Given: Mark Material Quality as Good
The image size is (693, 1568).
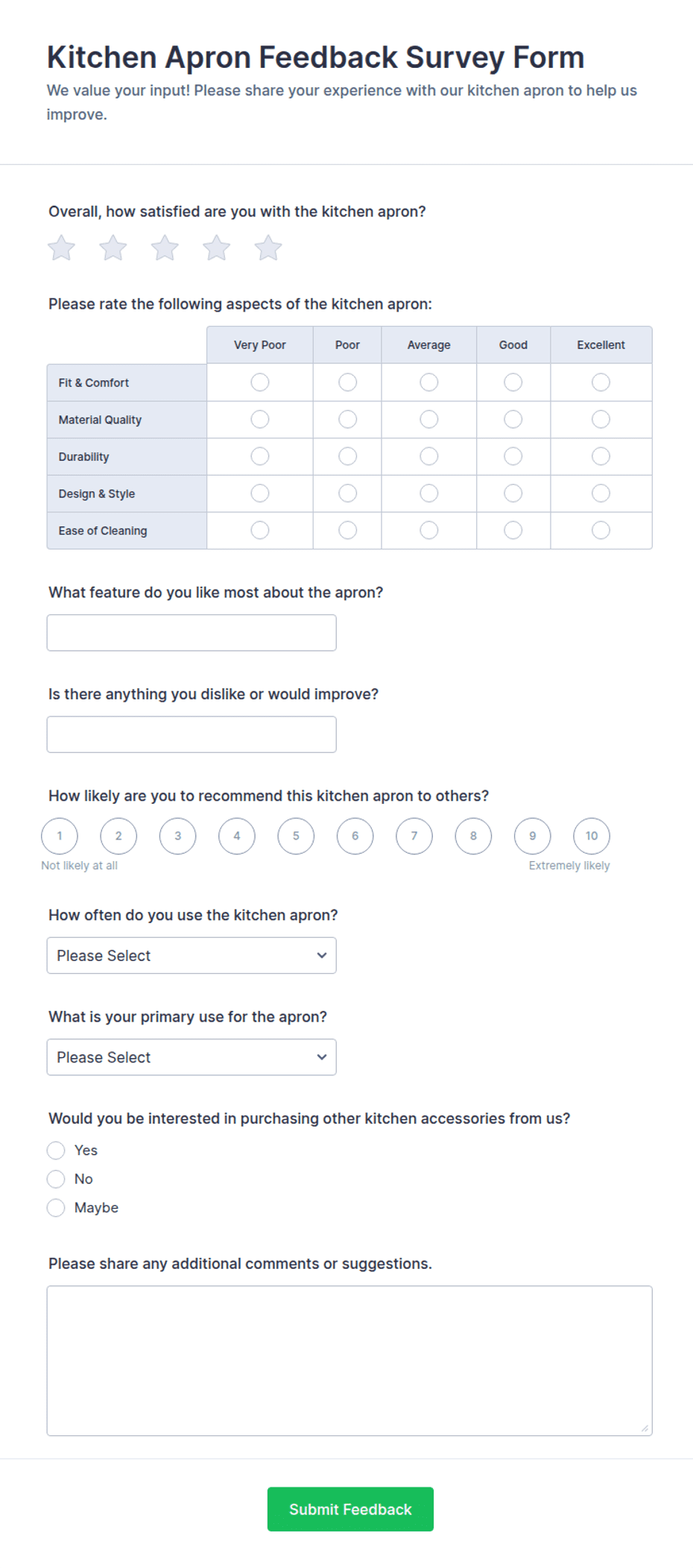Looking at the screenshot, I should (513, 420).
